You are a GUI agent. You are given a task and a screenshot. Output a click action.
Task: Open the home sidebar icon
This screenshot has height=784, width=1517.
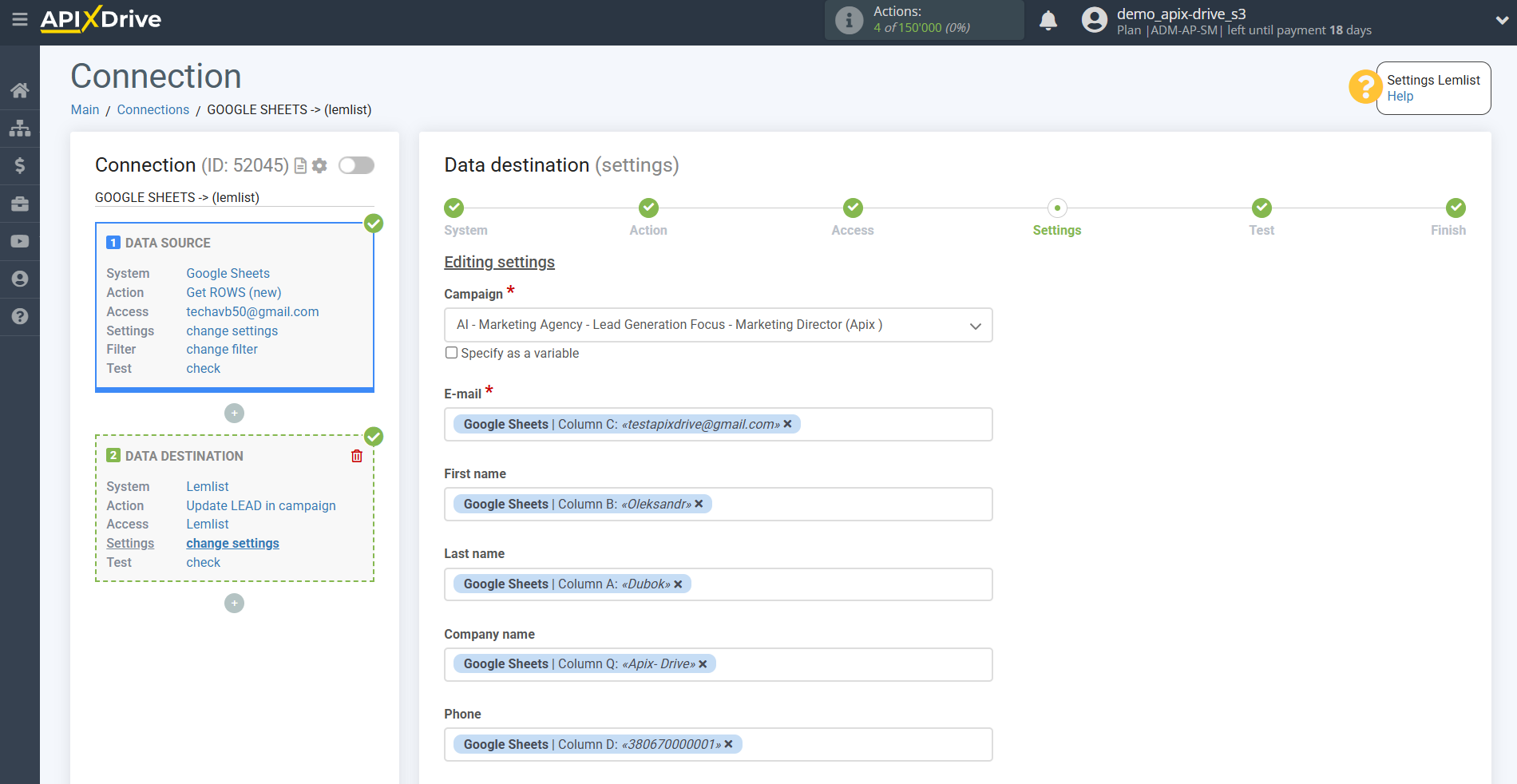20,90
